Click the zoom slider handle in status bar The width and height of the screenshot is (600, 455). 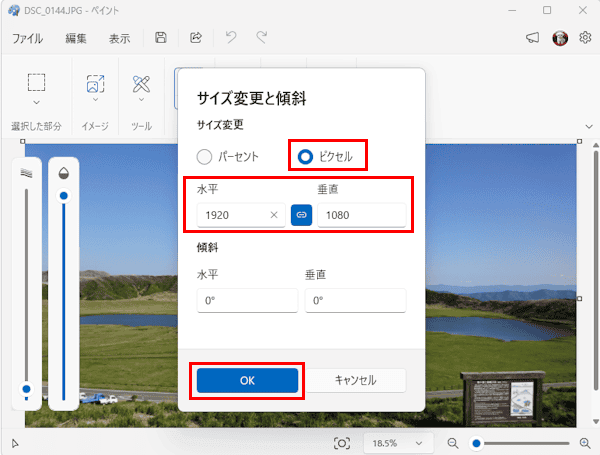coord(476,443)
